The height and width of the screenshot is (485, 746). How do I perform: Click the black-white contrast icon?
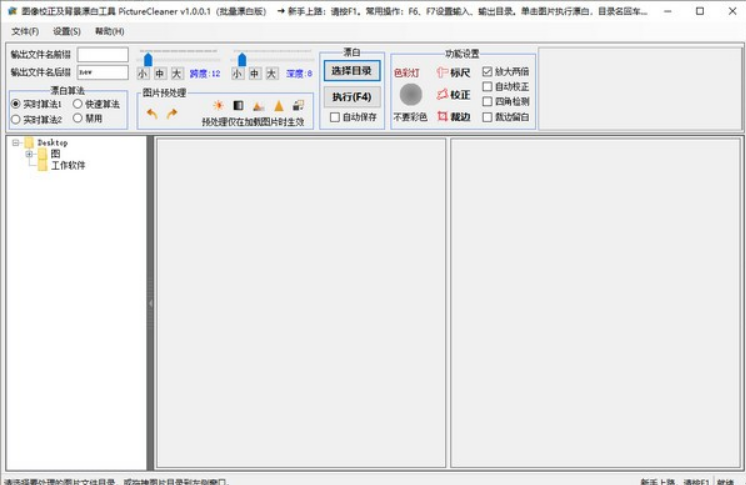238,105
